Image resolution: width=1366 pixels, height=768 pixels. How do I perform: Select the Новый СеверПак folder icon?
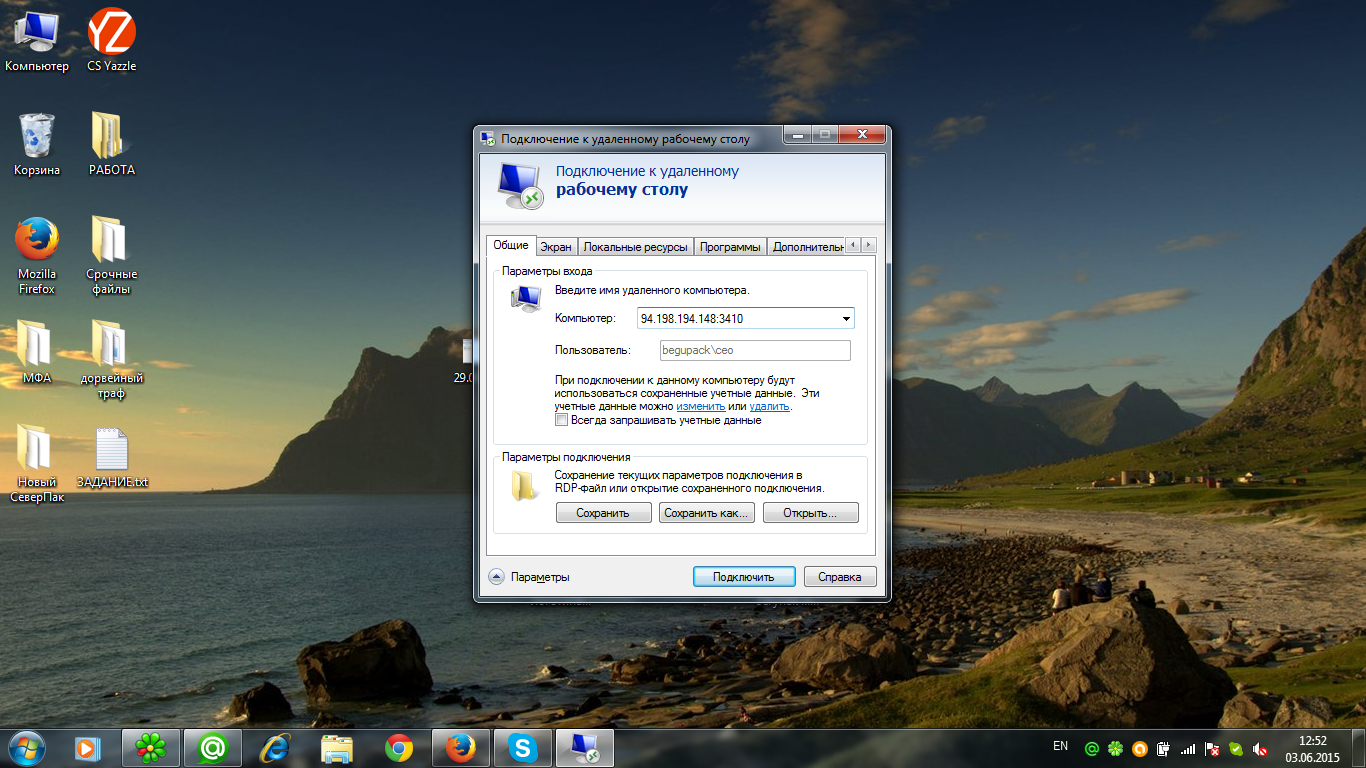point(37,464)
